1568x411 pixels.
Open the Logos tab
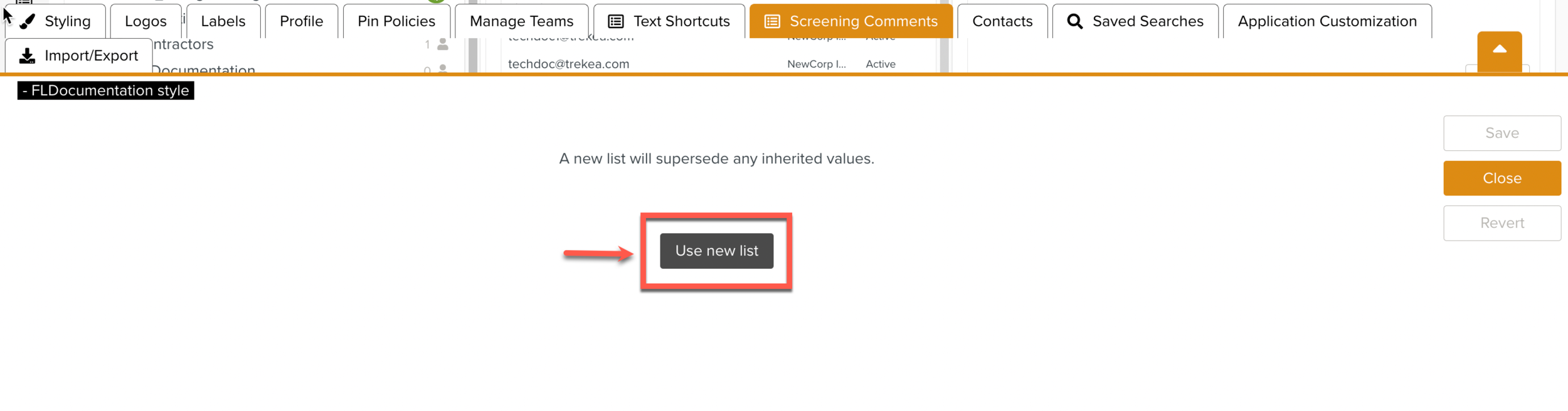[x=146, y=21]
